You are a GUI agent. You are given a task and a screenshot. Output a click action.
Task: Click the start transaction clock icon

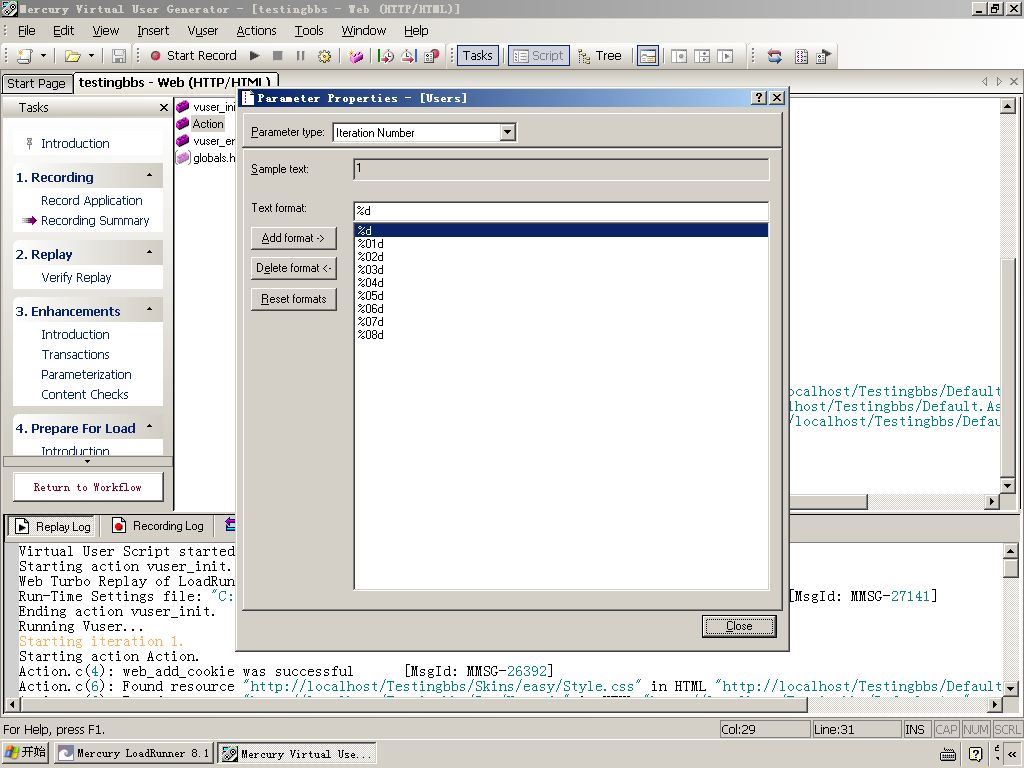pos(386,56)
